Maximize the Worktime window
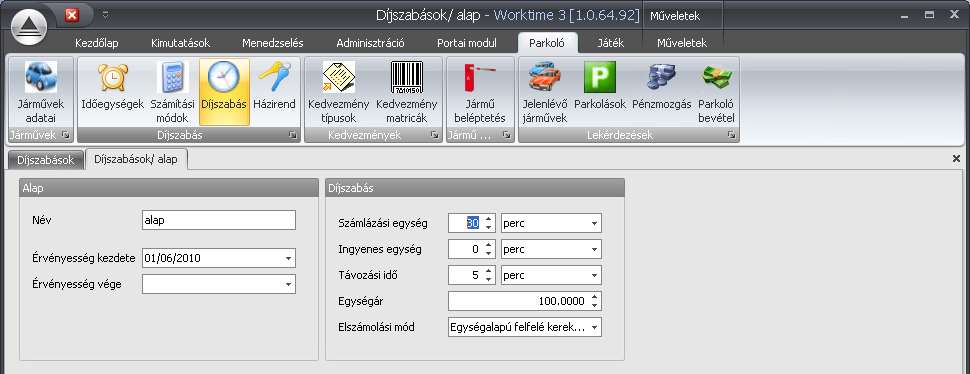This screenshot has height=374, width=970. (x=930, y=14)
